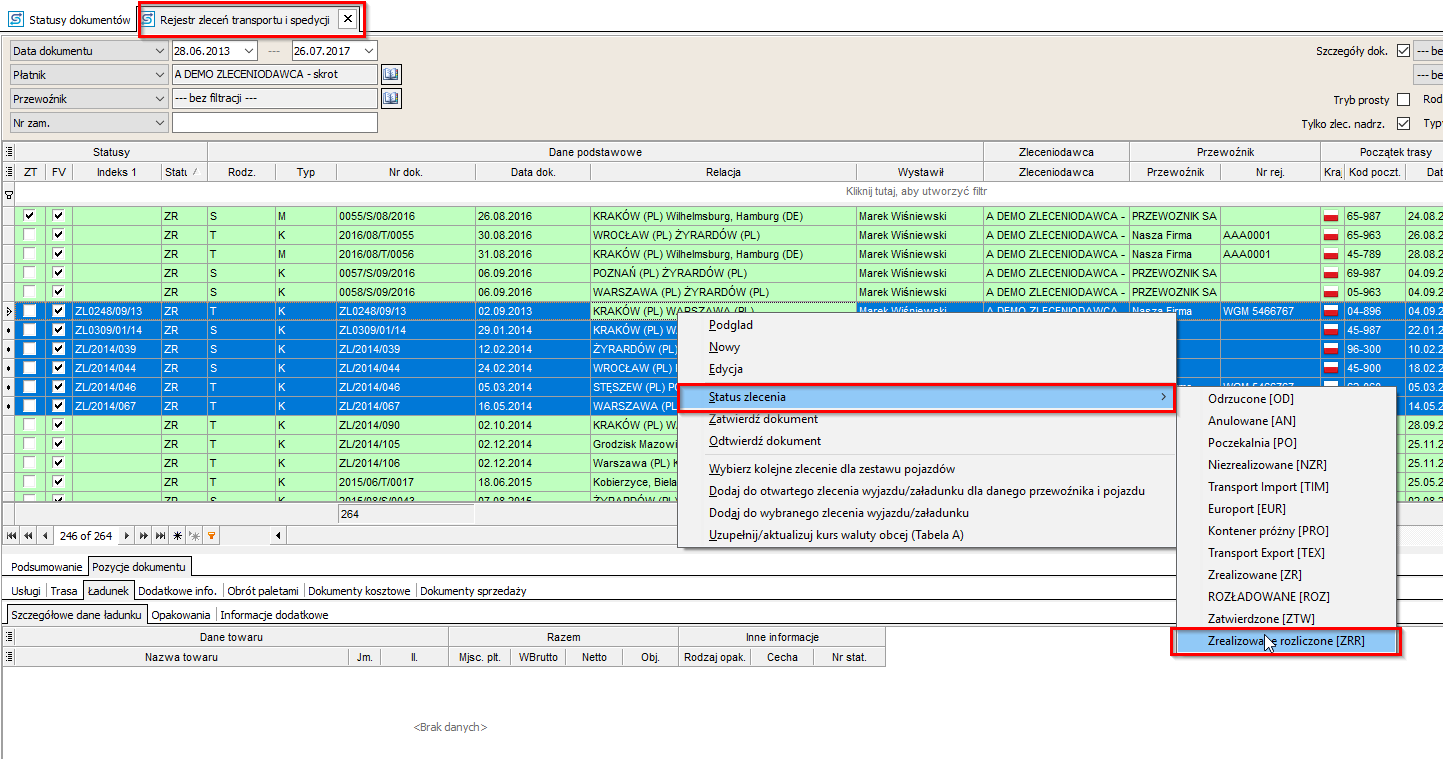Go to last record in navigator

pos(161,536)
